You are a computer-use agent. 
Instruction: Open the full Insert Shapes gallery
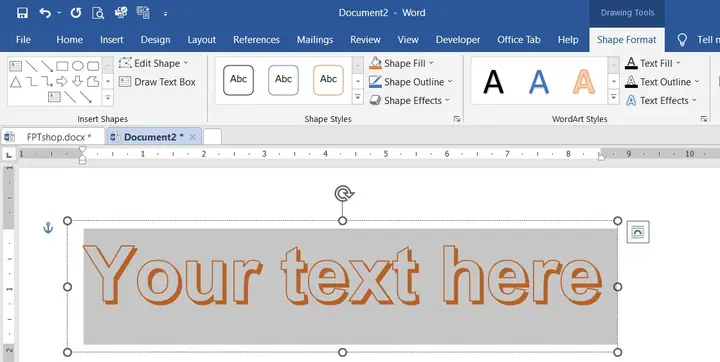click(107, 97)
